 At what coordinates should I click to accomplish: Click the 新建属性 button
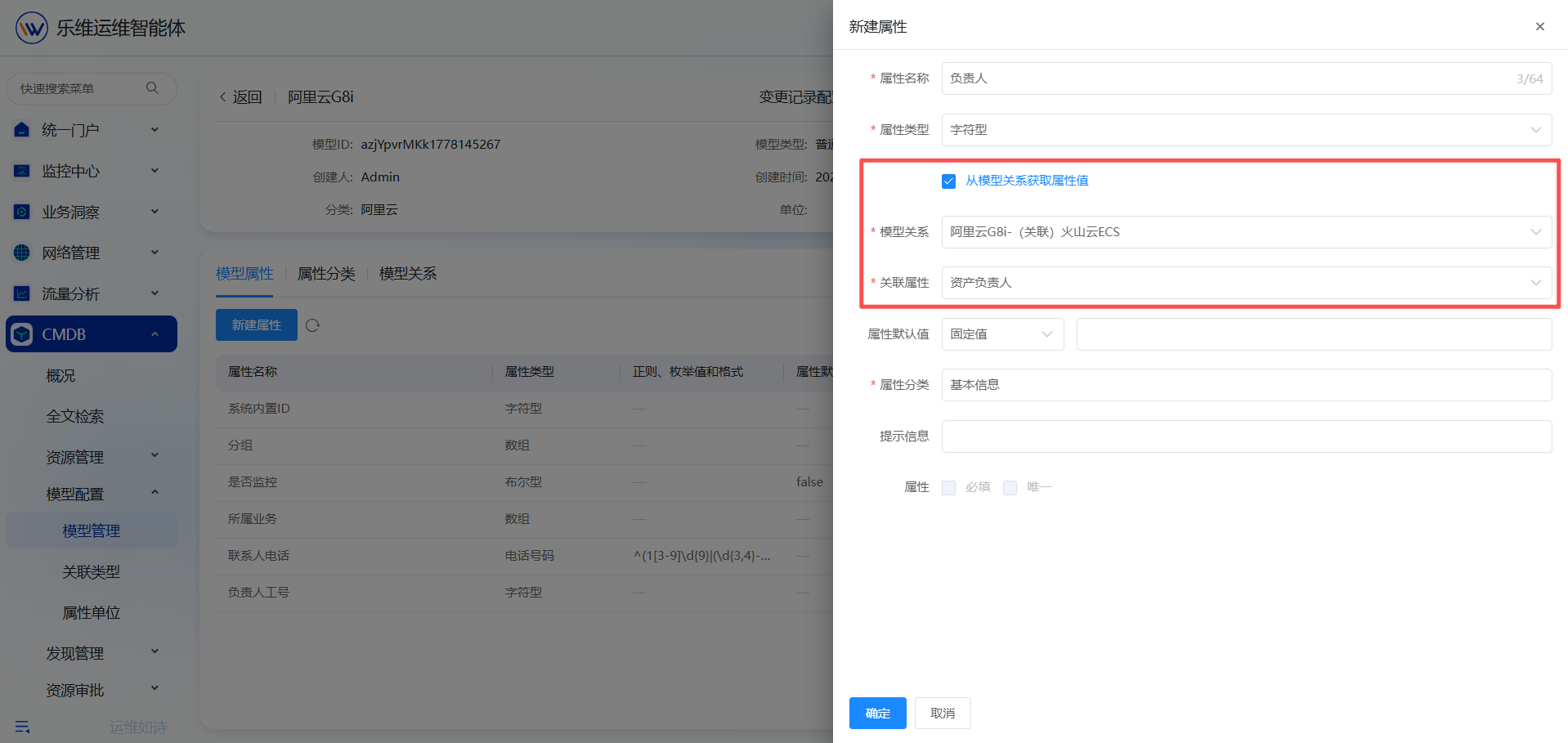[x=256, y=325]
